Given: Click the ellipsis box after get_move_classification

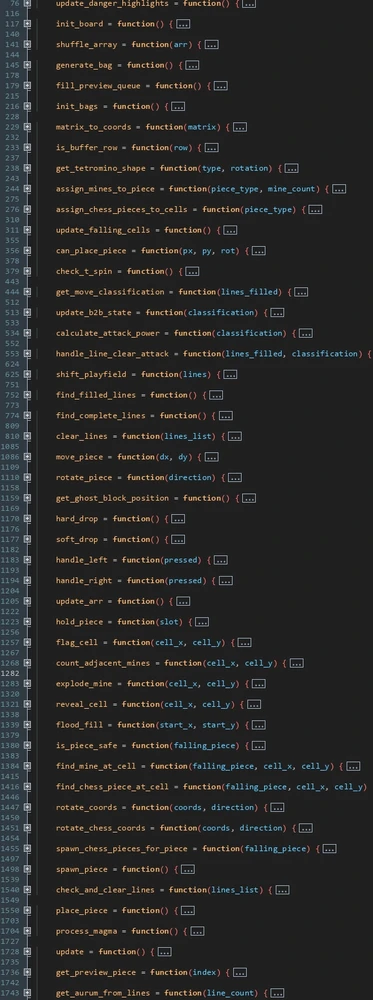Looking at the screenshot, I should click(301, 292).
